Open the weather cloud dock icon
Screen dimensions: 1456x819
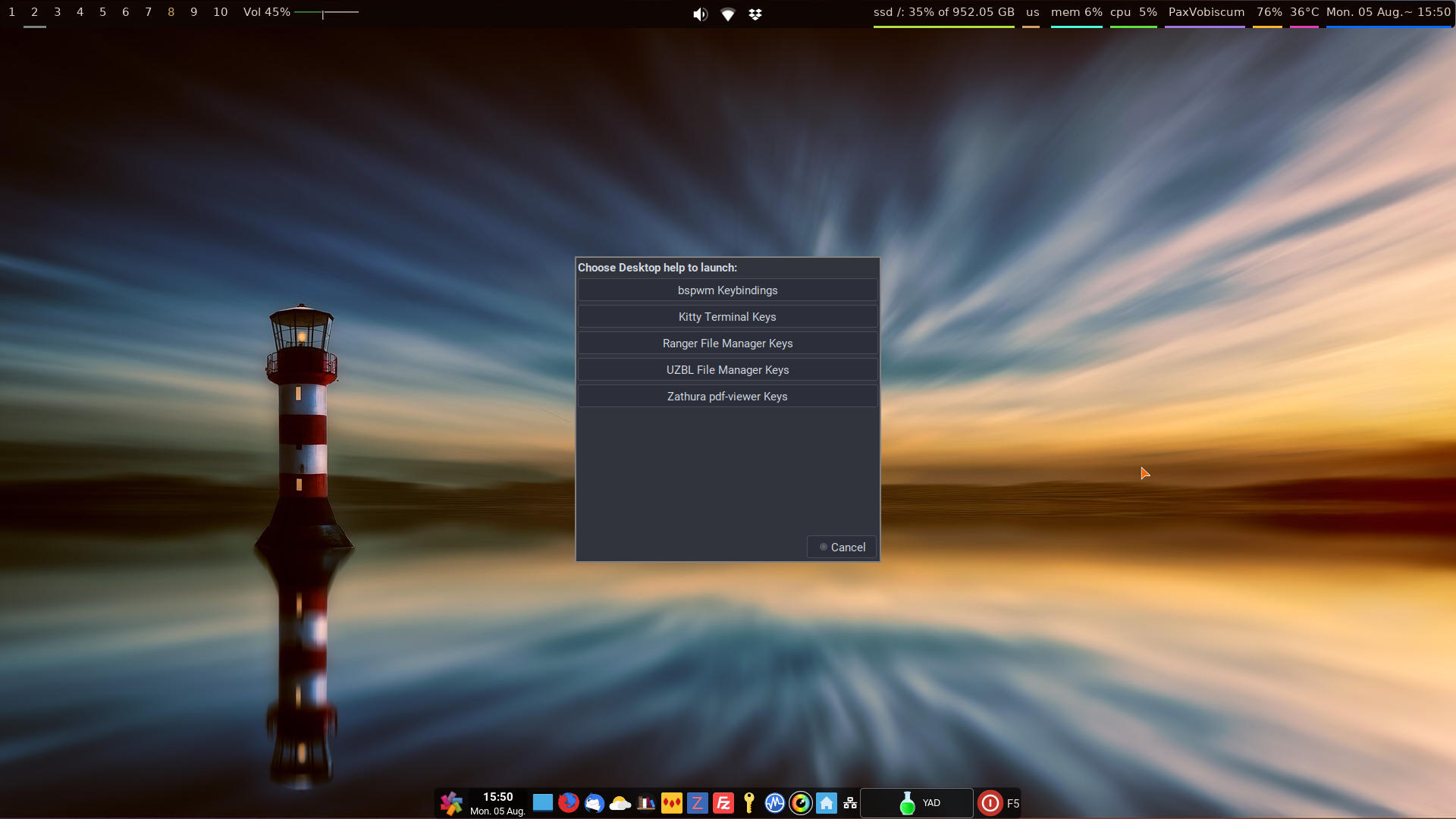tap(620, 803)
